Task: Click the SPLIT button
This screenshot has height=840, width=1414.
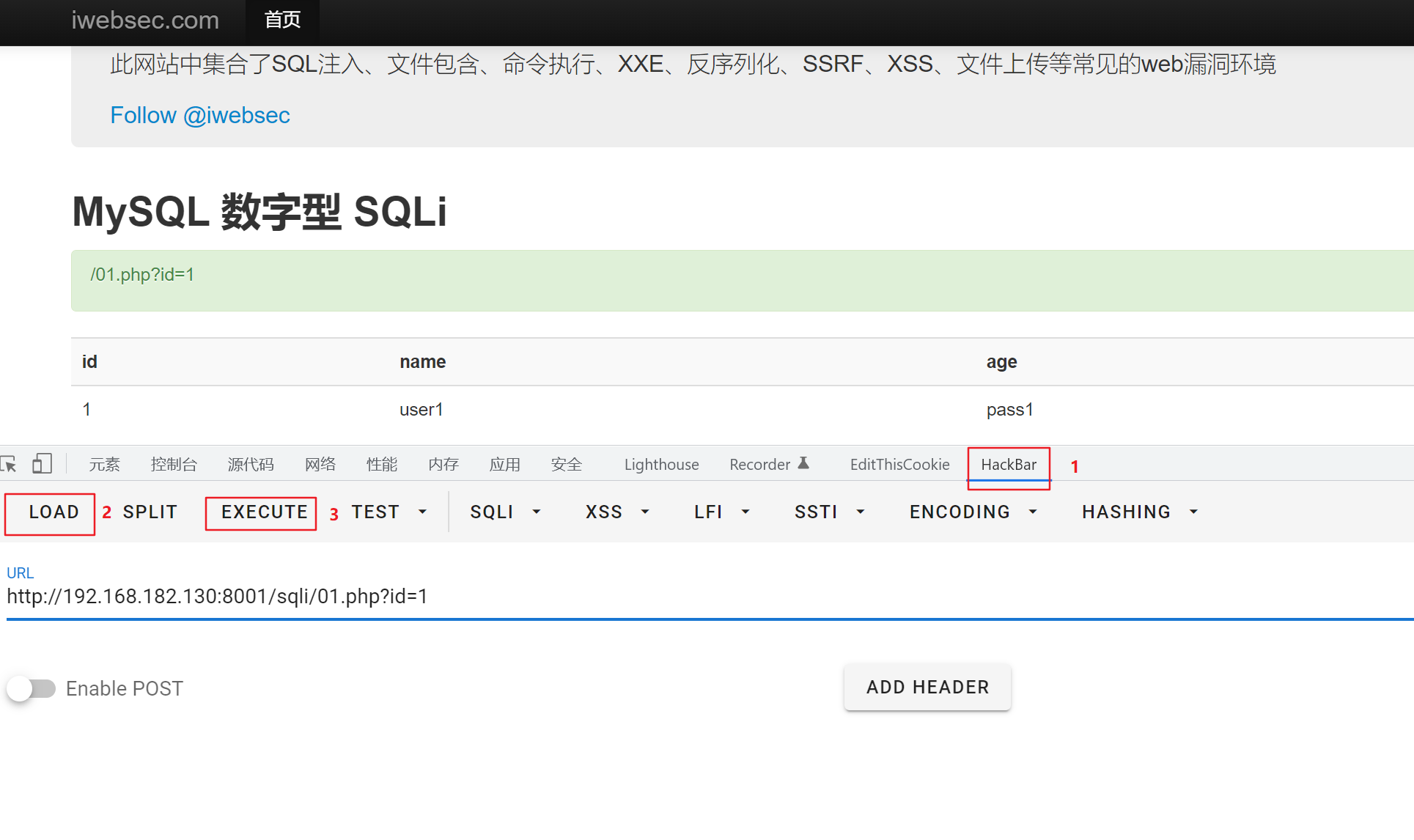Action: click(x=150, y=512)
